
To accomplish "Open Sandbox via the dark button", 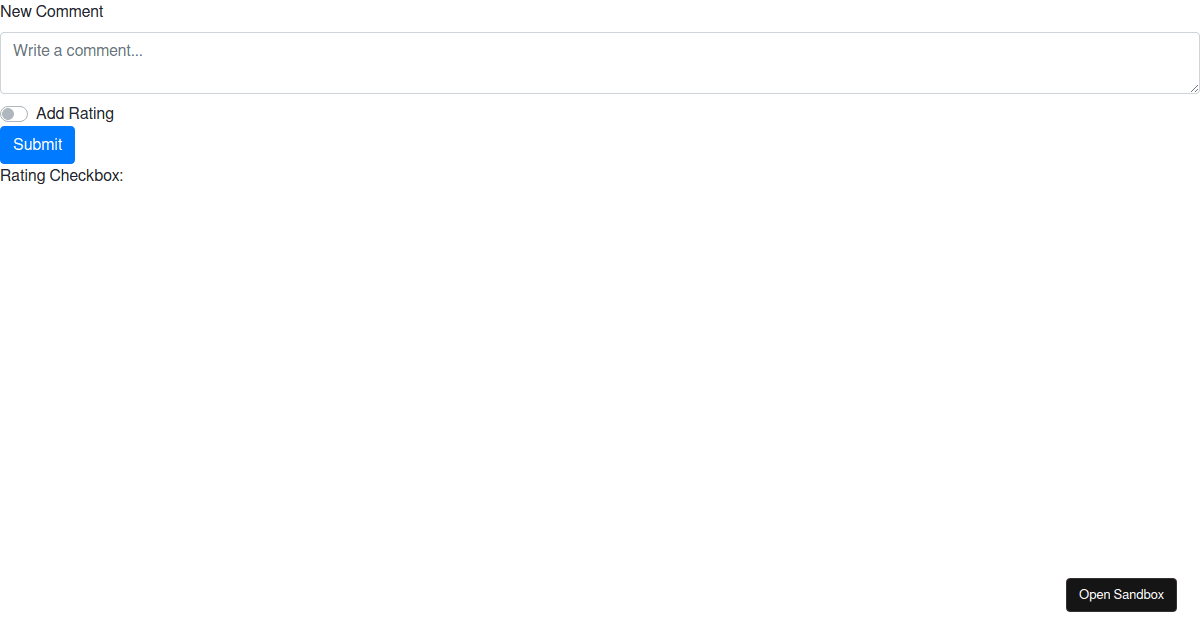I will (x=1121, y=595).
